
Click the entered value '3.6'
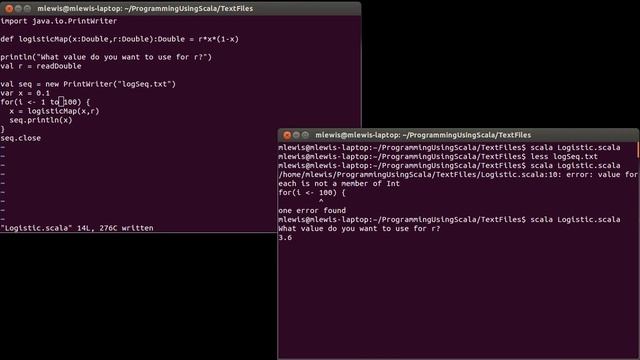pyautogui.click(x=285, y=237)
